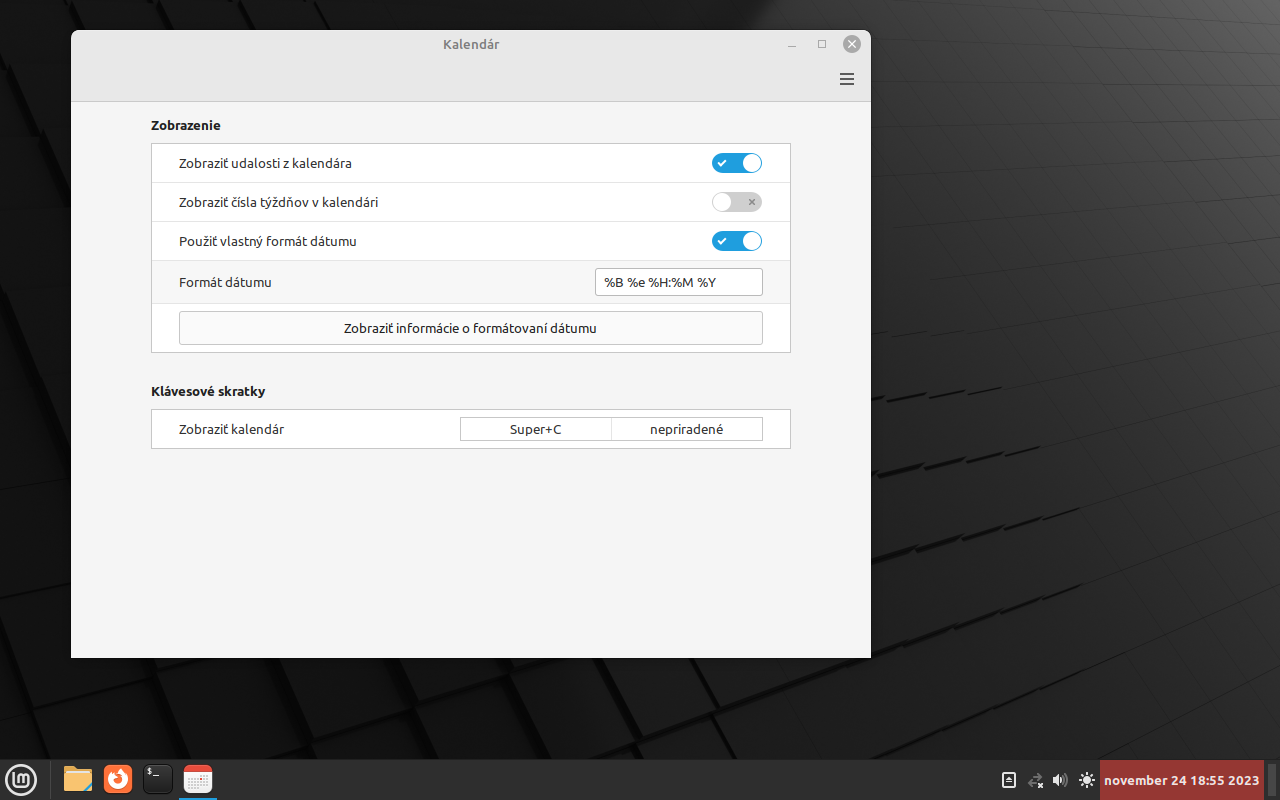Viewport: 1280px width, 800px height.
Task: Open the hamburger menu in Kalendár window
Action: 847,80
